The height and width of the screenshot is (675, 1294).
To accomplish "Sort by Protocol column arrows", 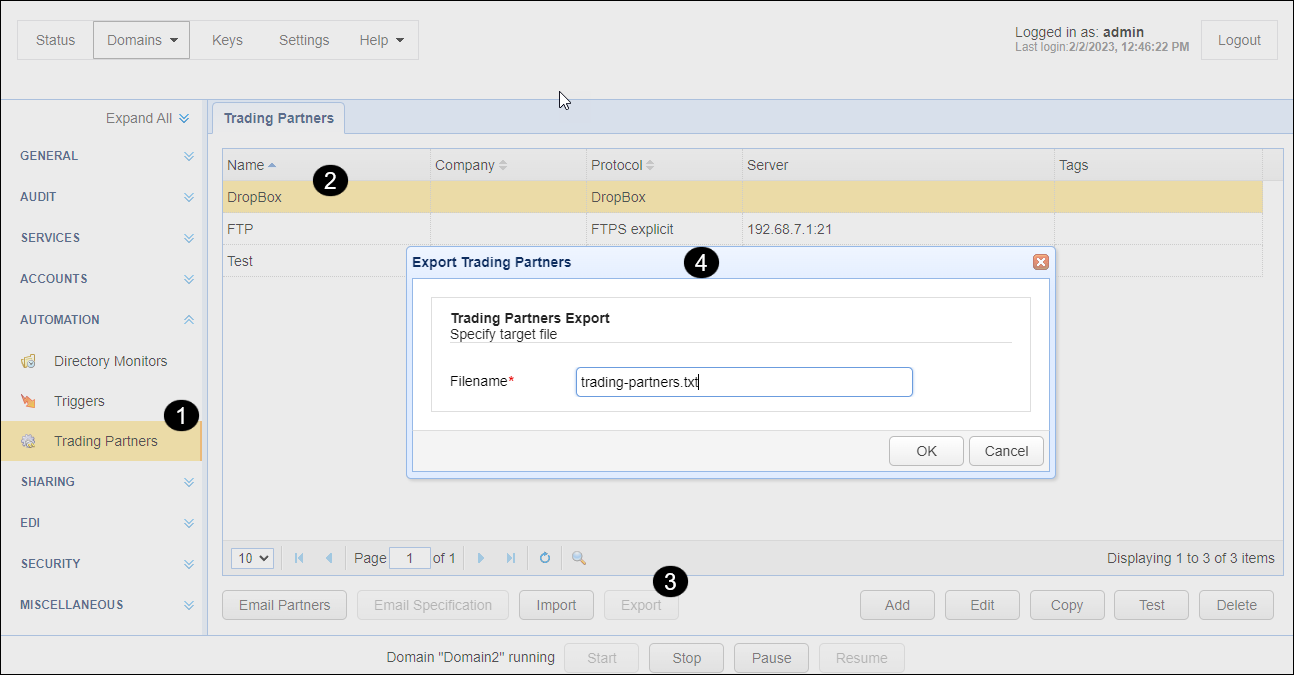I will 650,165.
